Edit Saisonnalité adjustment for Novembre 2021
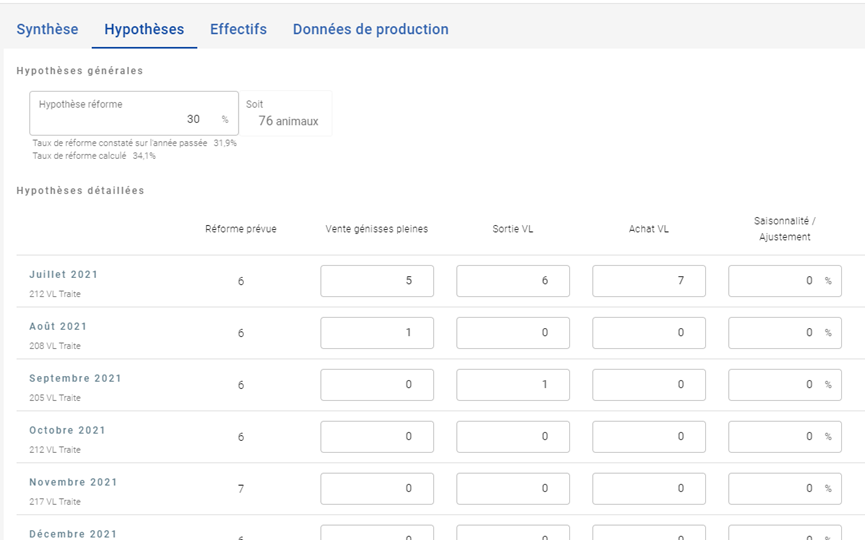Viewport: 865px width, 540px height. [x=785, y=488]
